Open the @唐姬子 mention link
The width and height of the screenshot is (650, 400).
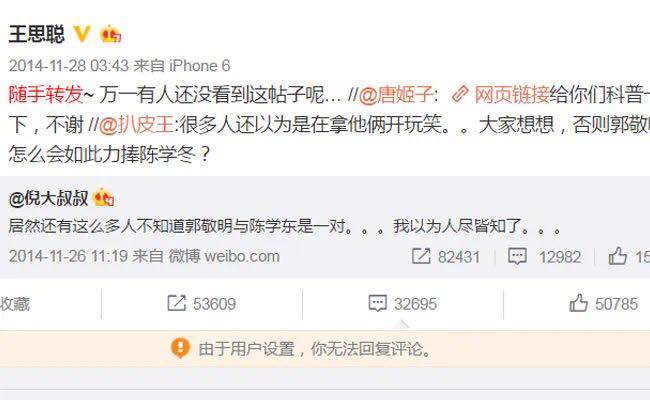tap(396, 95)
